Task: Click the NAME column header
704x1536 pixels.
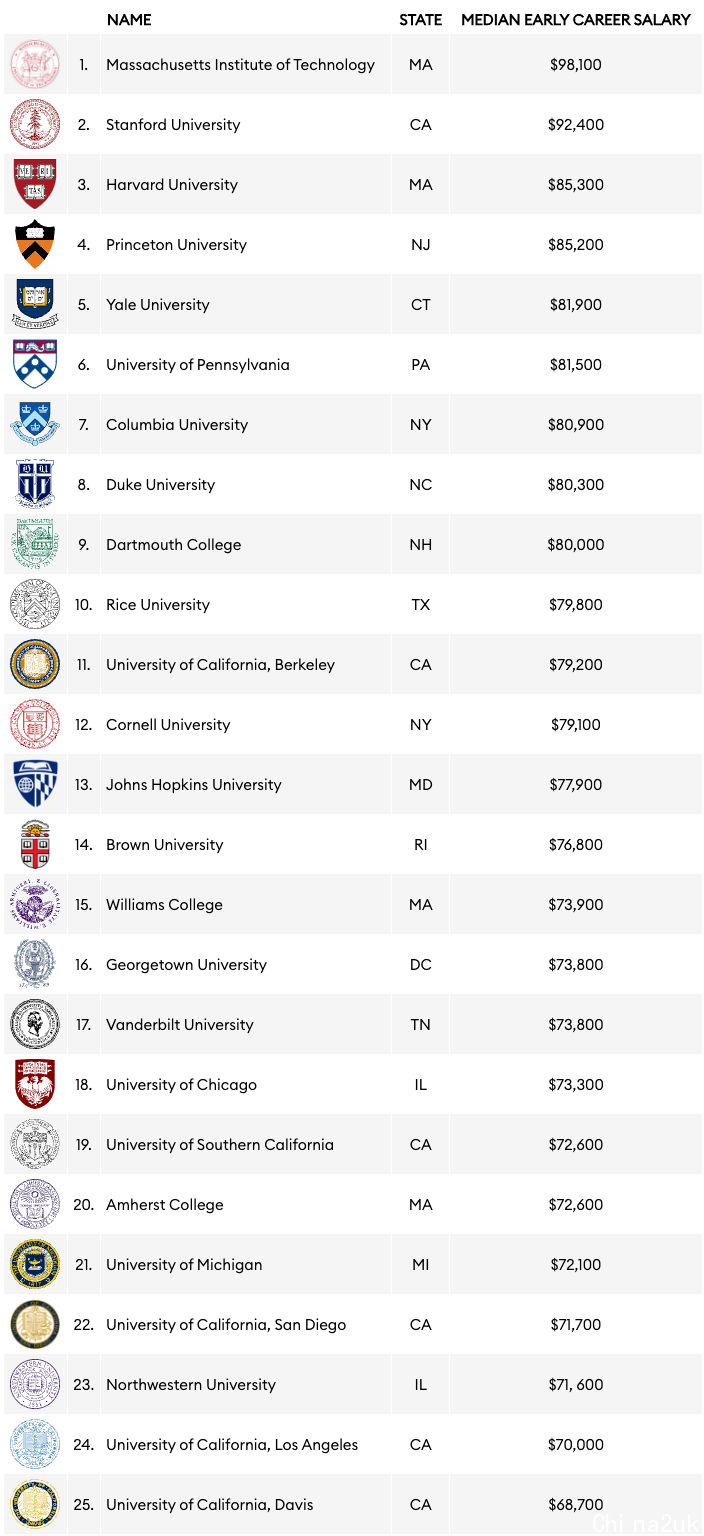Action: [129, 19]
